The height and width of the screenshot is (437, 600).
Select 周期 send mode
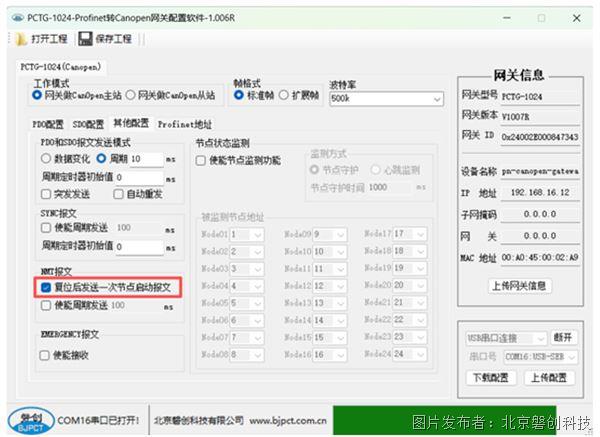pyautogui.click(x=101, y=158)
